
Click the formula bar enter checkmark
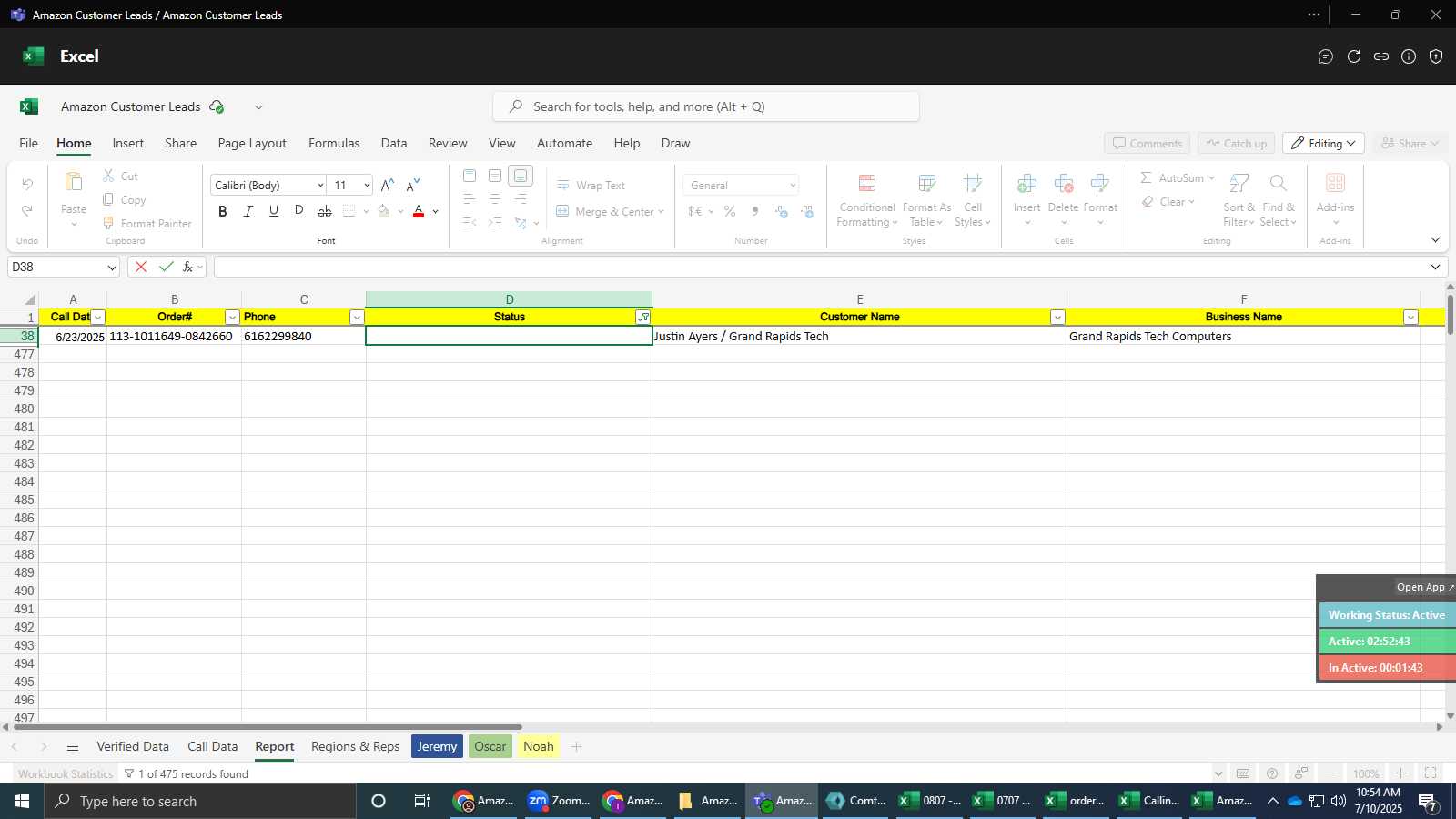166,267
